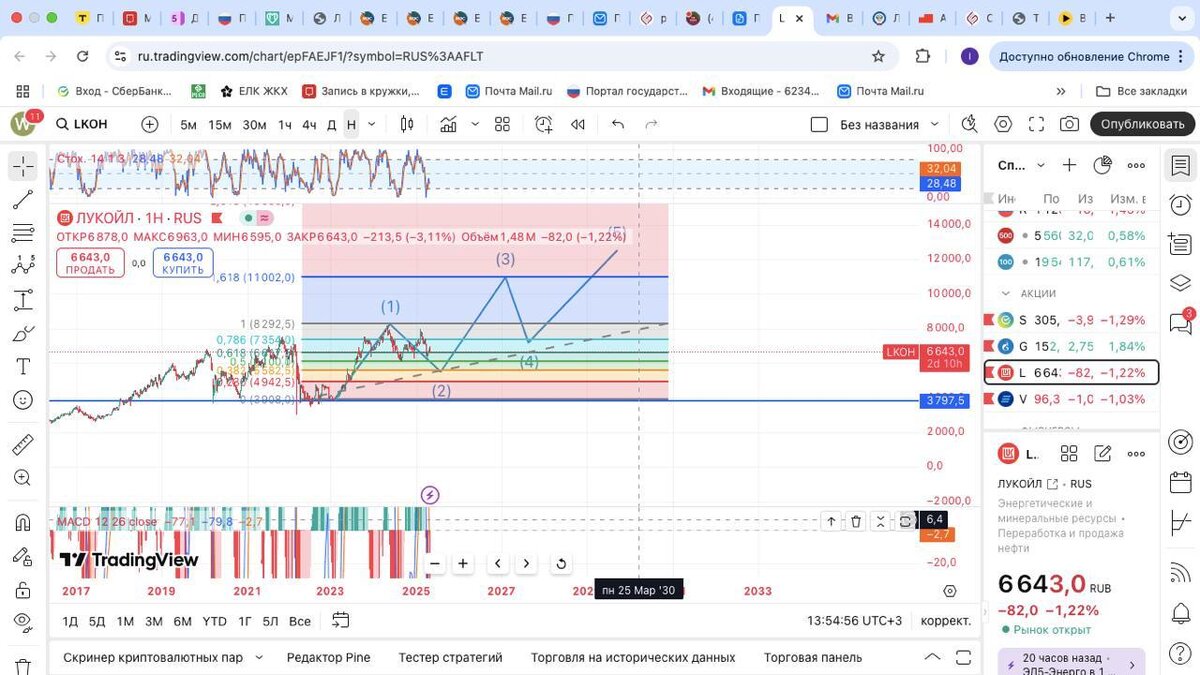Open the go to date calendar
1200x675 pixels.
340,621
